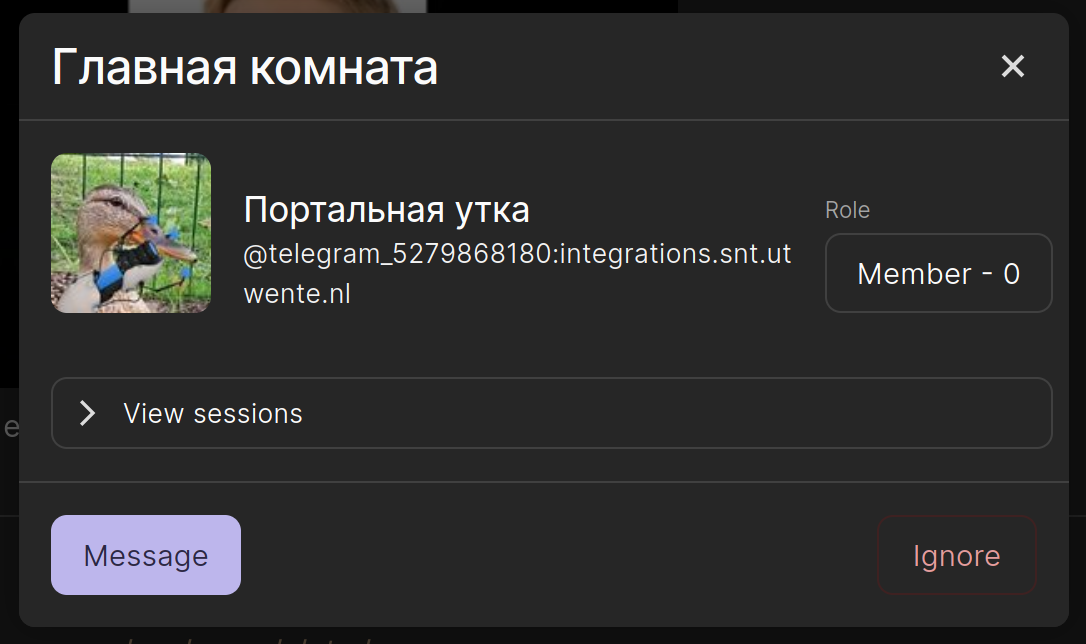This screenshot has height=644, width=1086.
Task: Close the Главная комната dialog
Action: [x=1013, y=67]
